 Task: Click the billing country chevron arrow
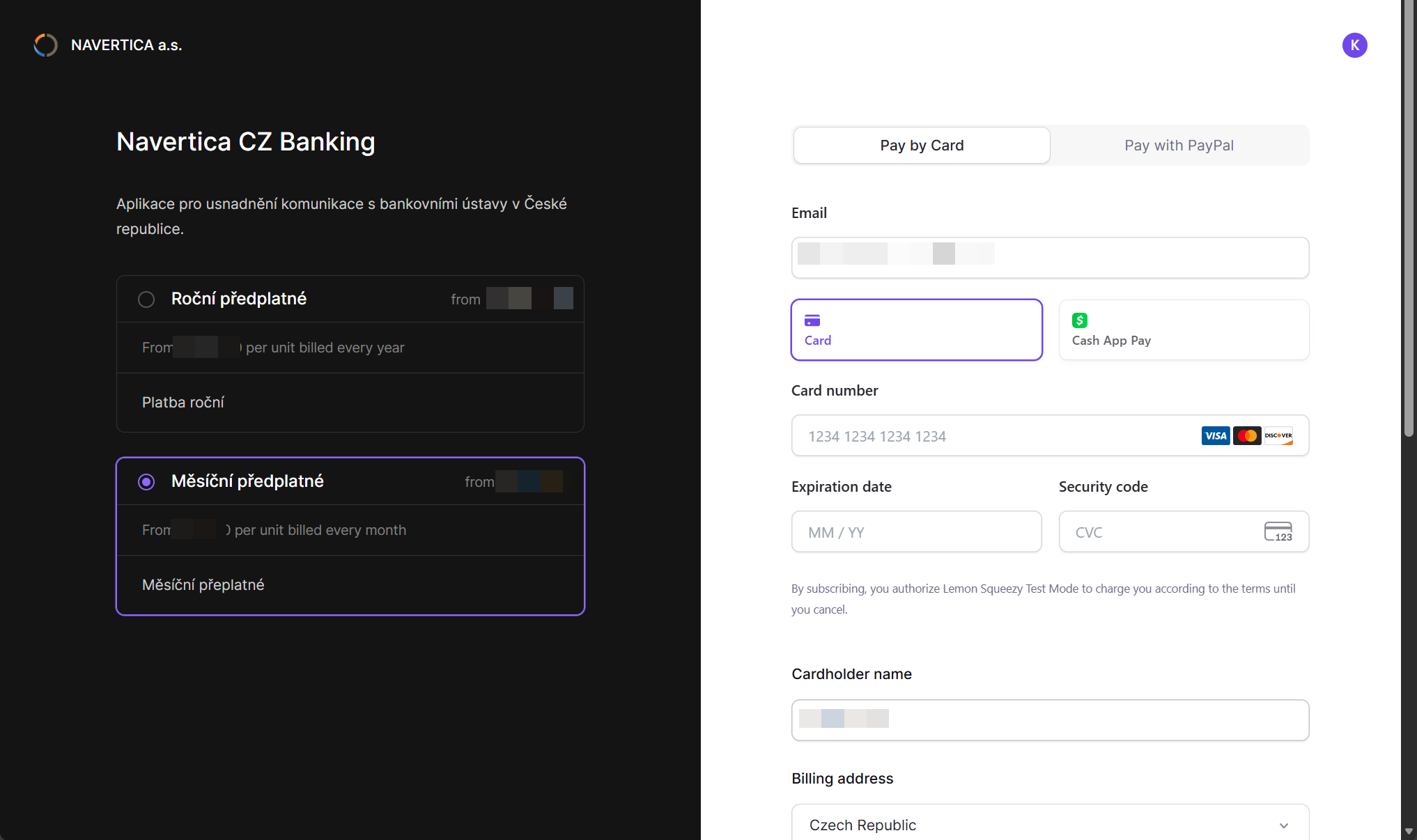pos(1283,825)
